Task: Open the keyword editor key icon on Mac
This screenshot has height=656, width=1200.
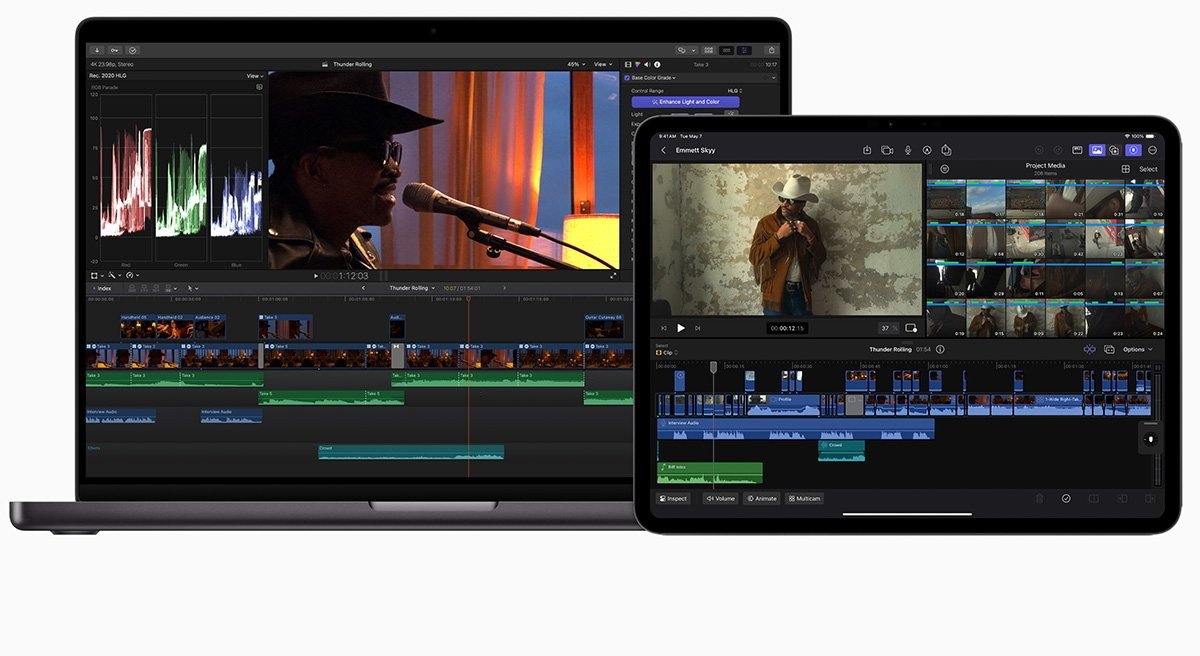Action: coord(115,50)
